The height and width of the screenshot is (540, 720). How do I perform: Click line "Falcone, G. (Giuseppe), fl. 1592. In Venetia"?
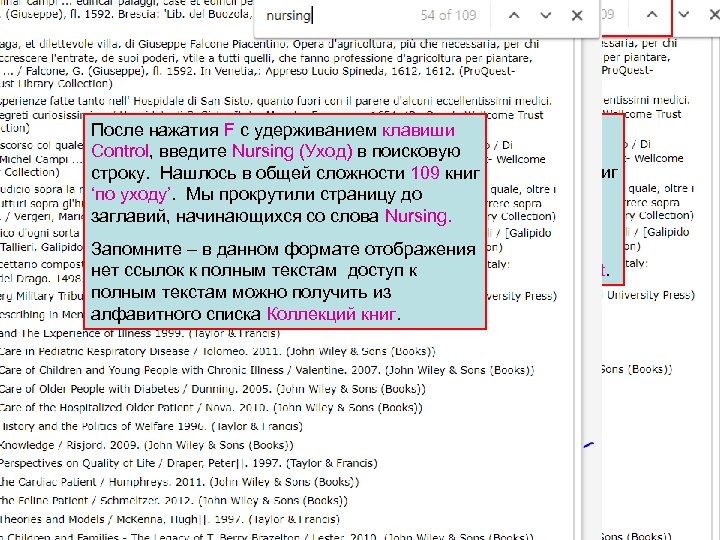pos(258,71)
